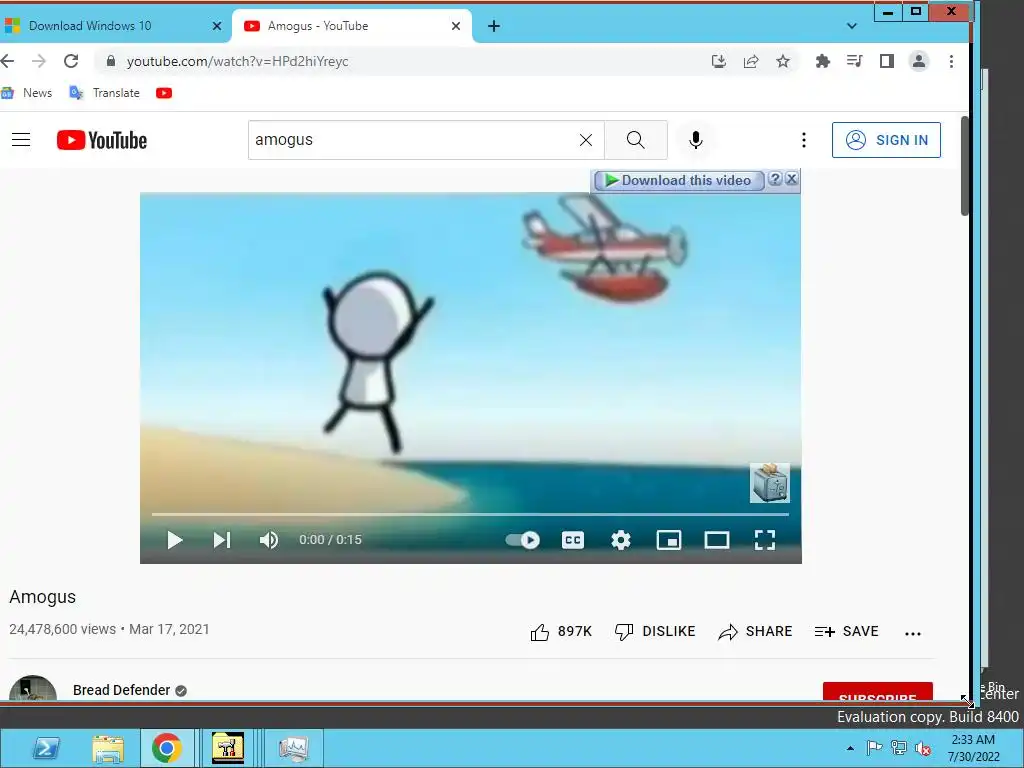Viewport: 1024px width, 768px height.
Task: Open help for download overlay
Action: pos(775,179)
